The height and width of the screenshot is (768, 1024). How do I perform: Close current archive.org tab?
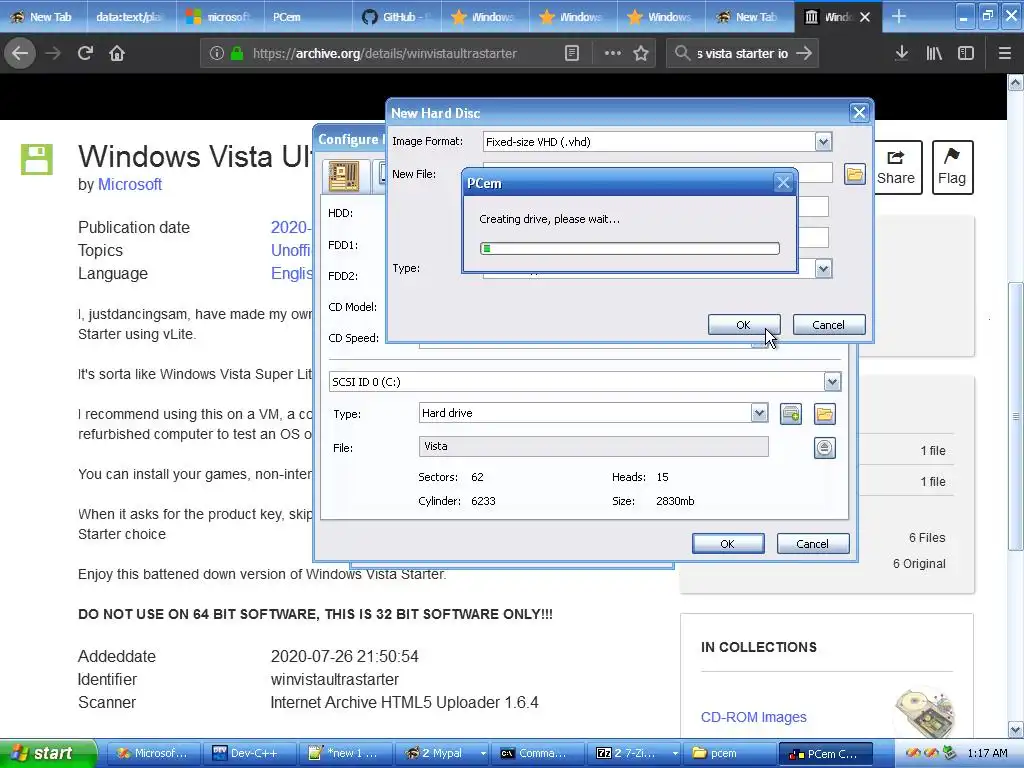pyautogui.click(x=865, y=17)
